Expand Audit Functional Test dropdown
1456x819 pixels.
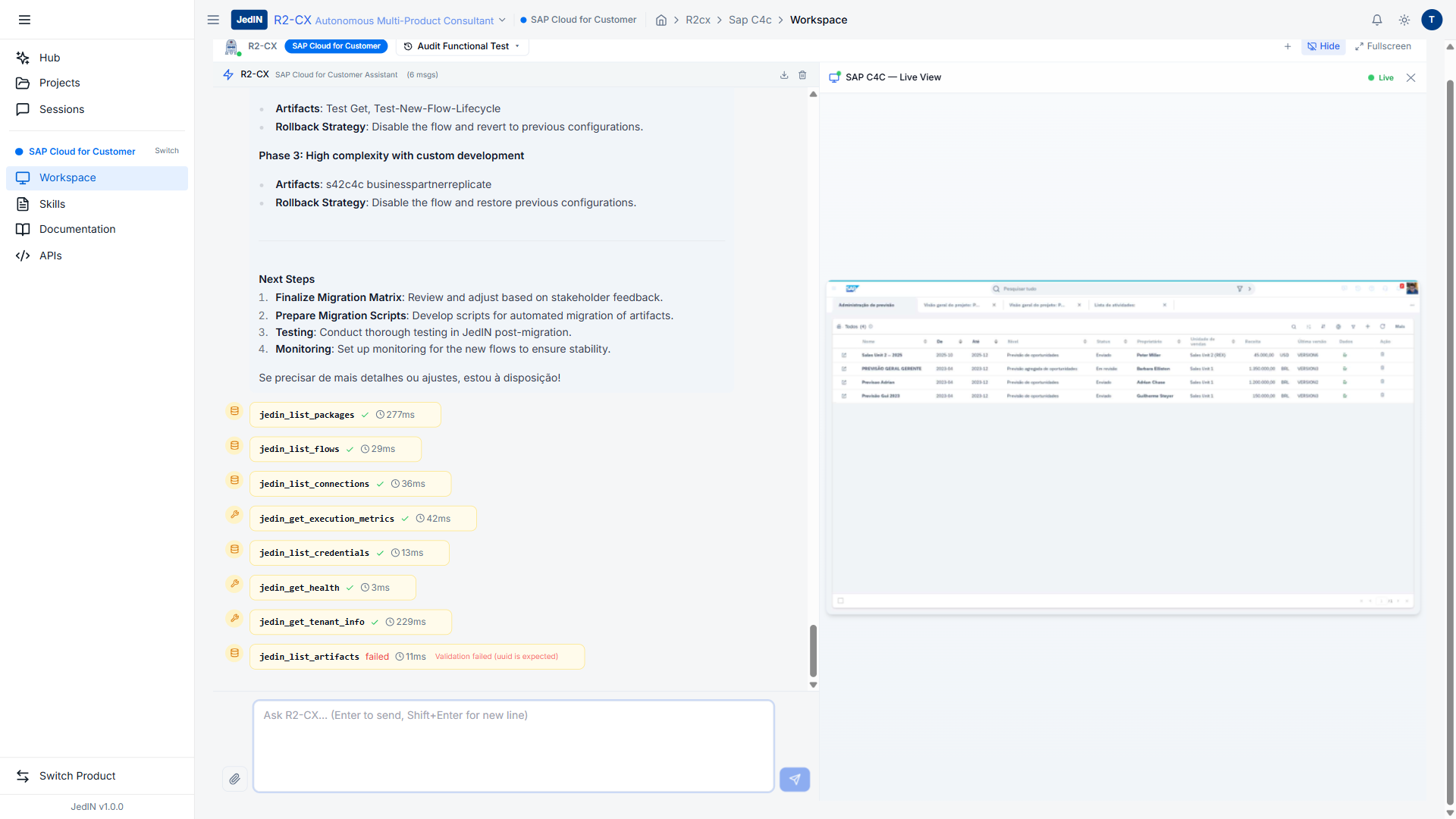coord(463,46)
